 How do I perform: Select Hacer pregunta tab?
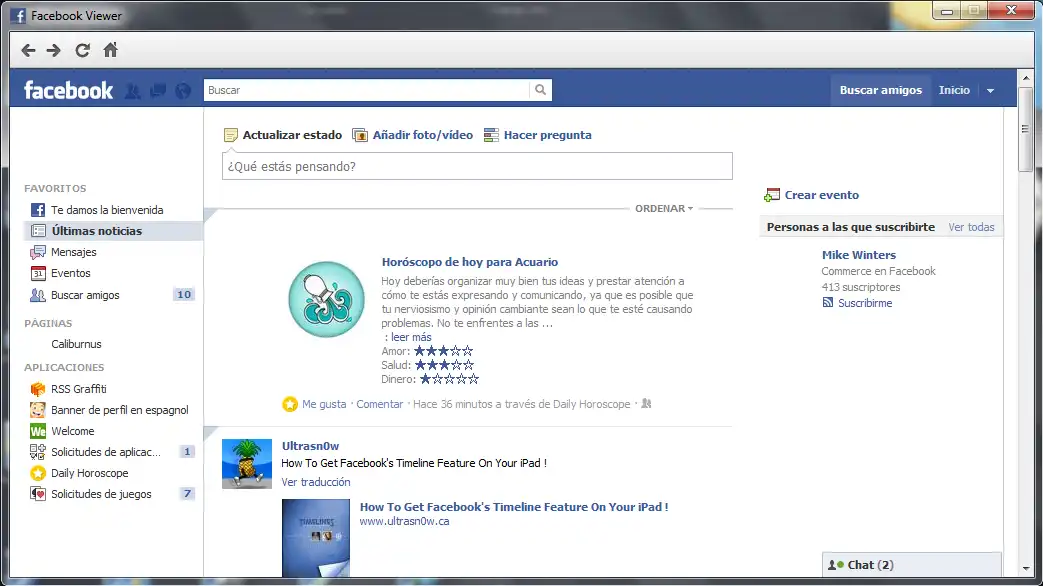(x=547, y=135)
